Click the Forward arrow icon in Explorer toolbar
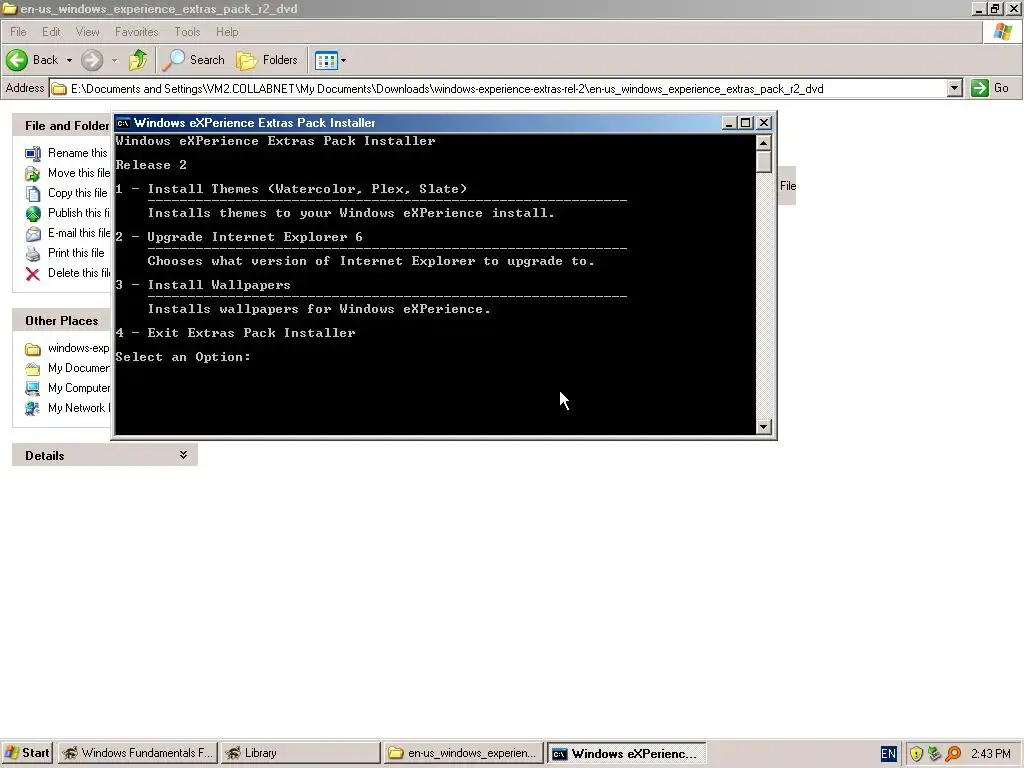The image size is (1024, 768). tap(92, 60)
